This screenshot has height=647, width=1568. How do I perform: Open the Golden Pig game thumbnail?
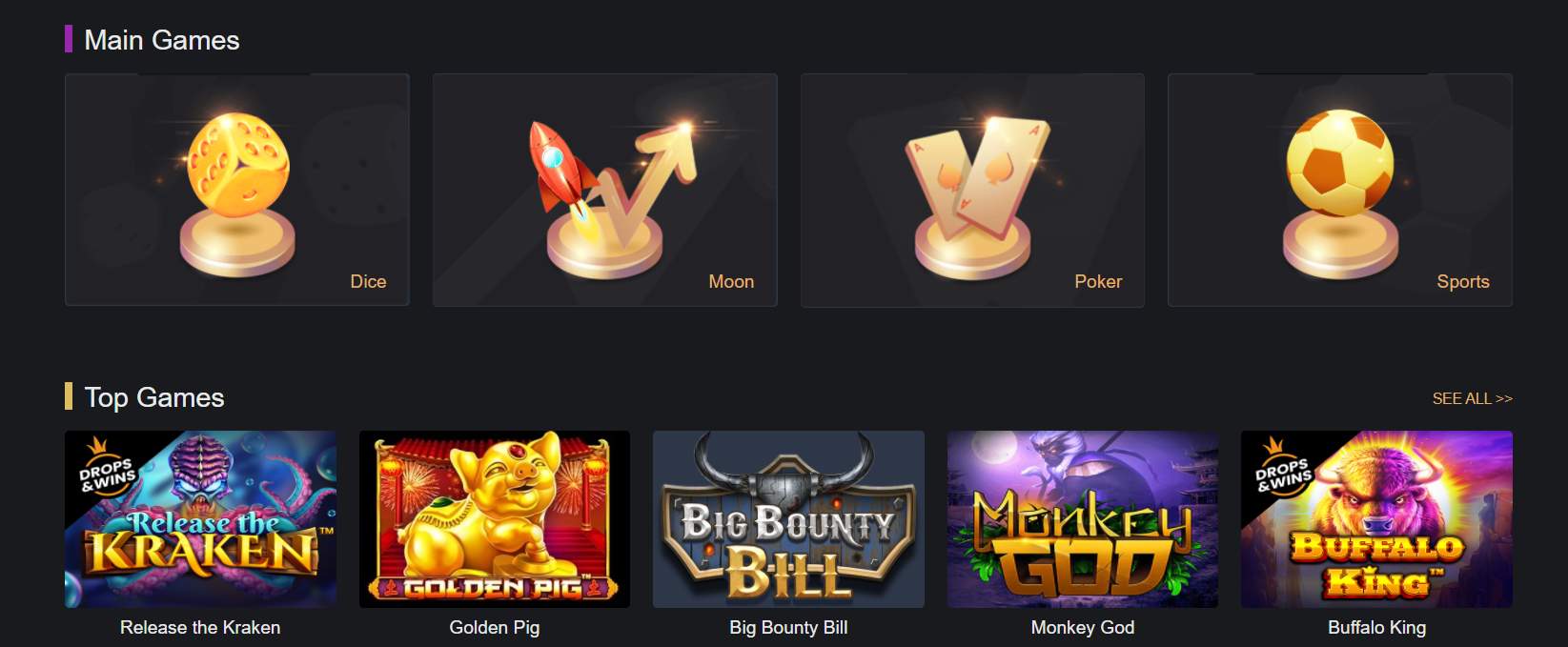pyautogui.click(x=495, y=519)
